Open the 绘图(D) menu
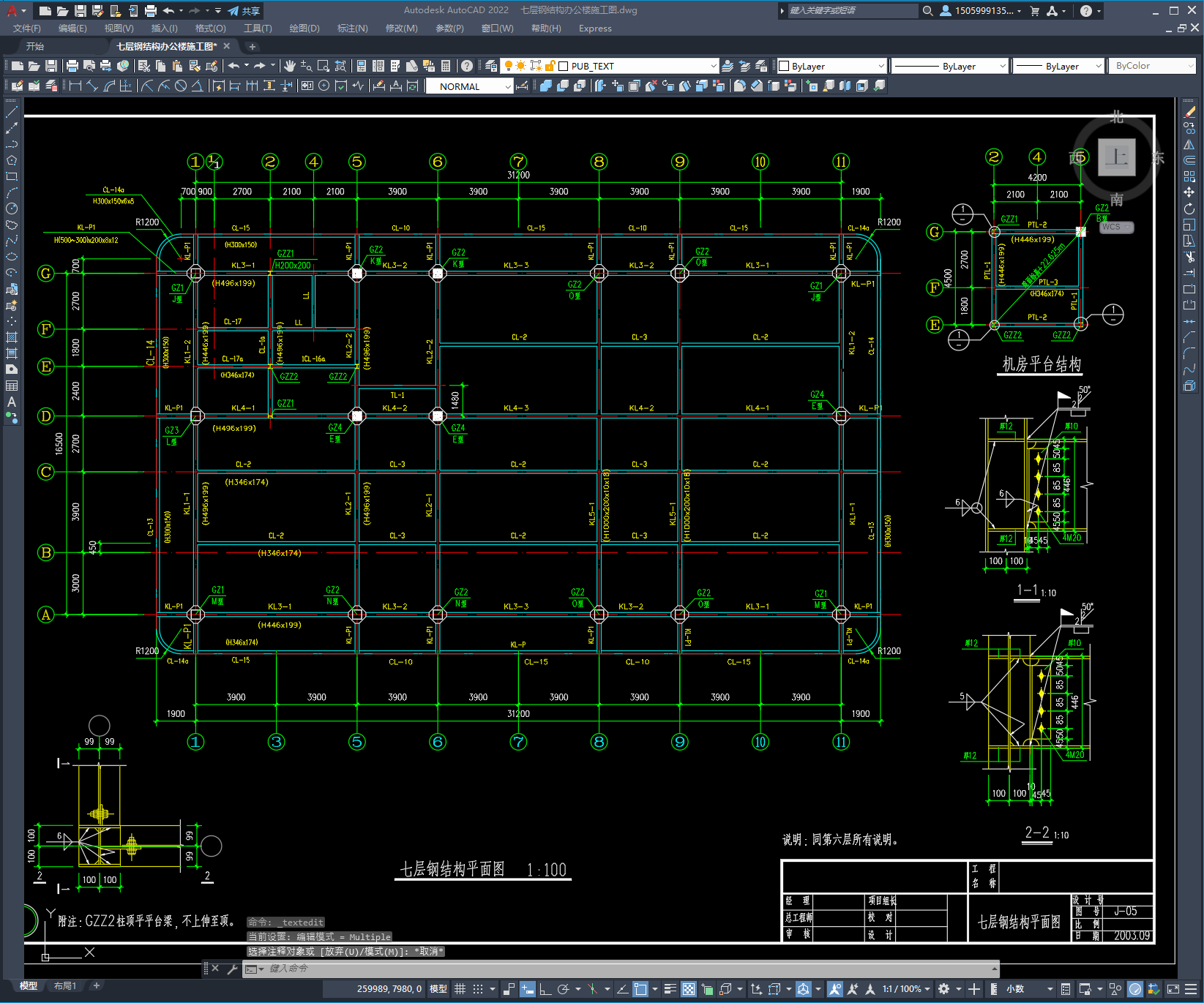This screenshot has height=1003, width=1204. click(x=304, y=29)
